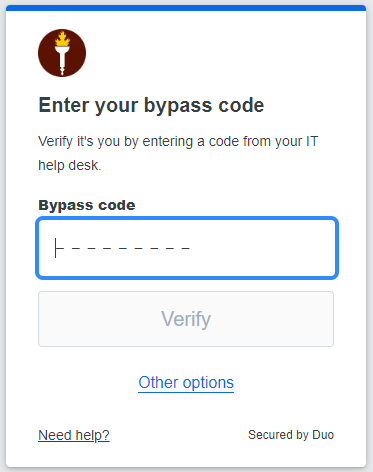Click the Enter your bypass code heading
Viewport: 373px width, 472px height.
[x=151, y=106]
